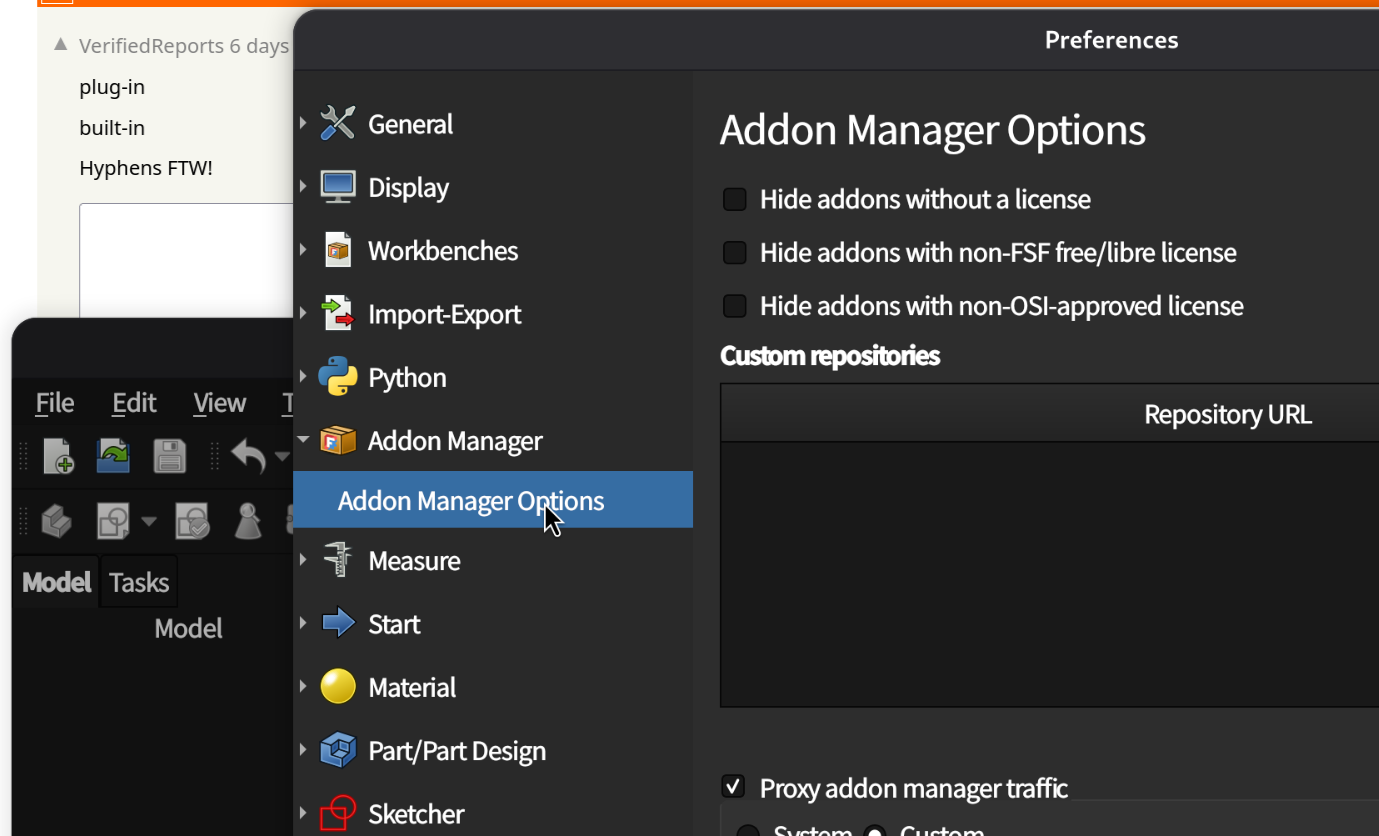The width and height of the screenshot is (1379, 836).
Task: Click the New document icon
Action: tap(59, 457)
